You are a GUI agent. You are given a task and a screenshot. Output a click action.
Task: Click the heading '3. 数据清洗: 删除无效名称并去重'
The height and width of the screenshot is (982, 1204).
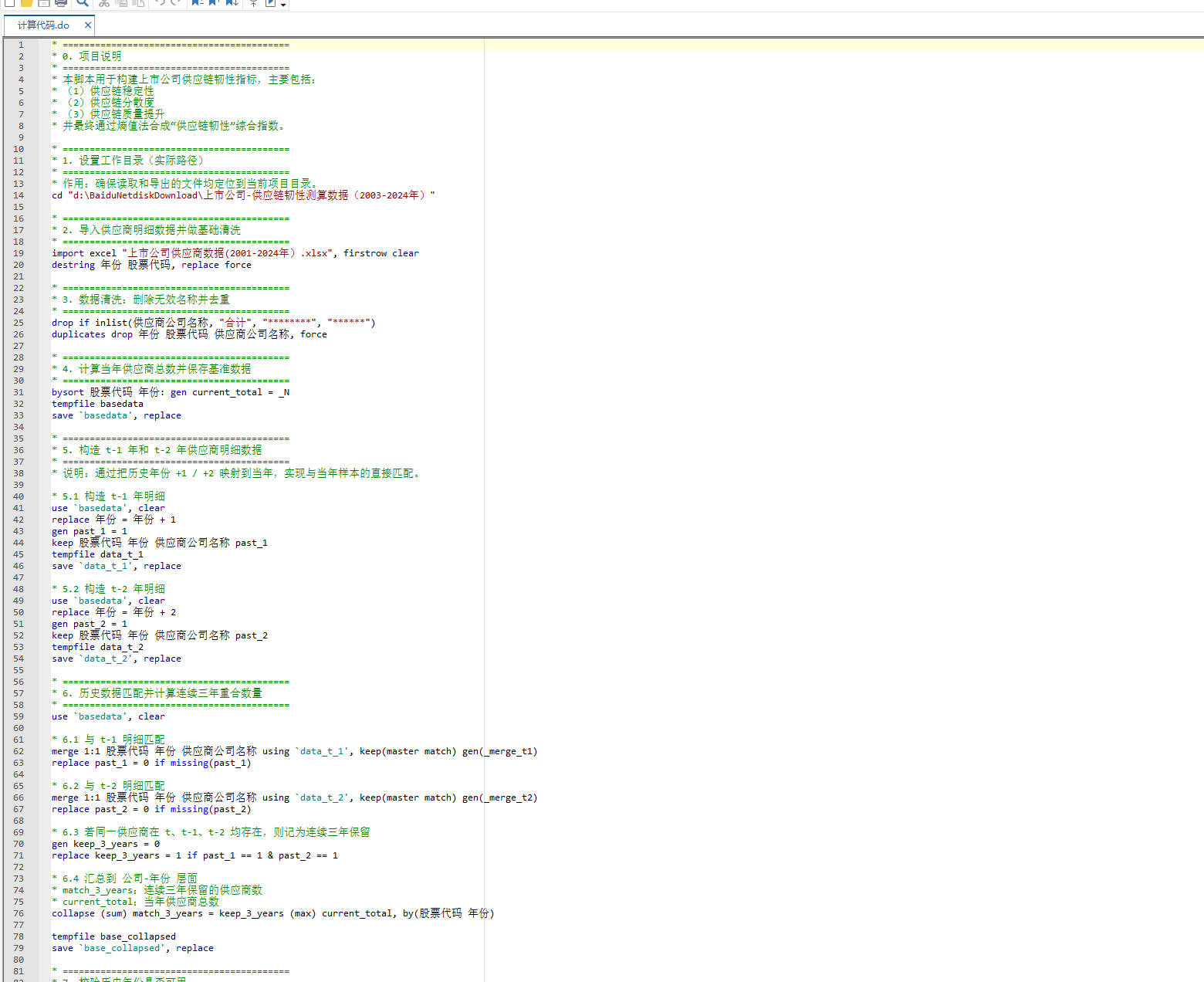[x=140, y=300]
